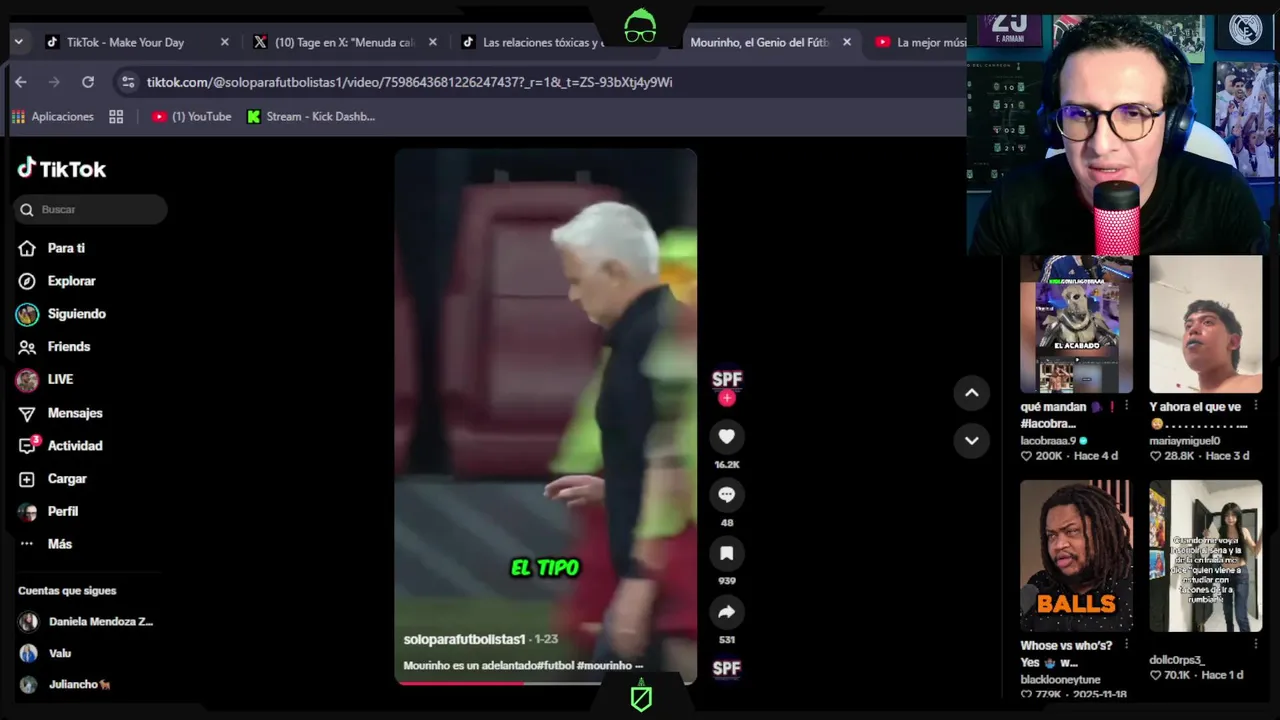The height and width of the screenshot is (720, 1280).
Task: Save video with bookmark icon
Action: [727, 553]
